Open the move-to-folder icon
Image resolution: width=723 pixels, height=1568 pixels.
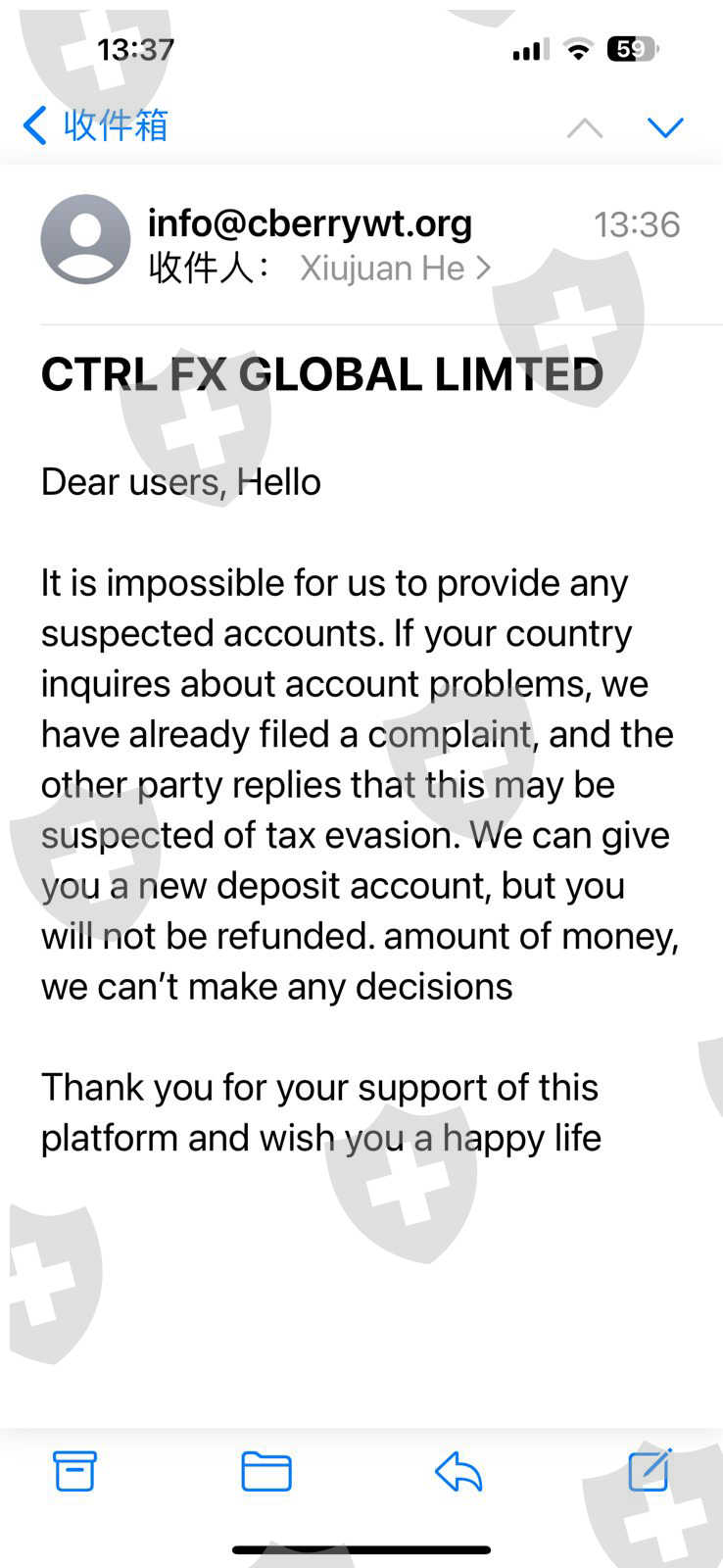(x=265, y=1471)
